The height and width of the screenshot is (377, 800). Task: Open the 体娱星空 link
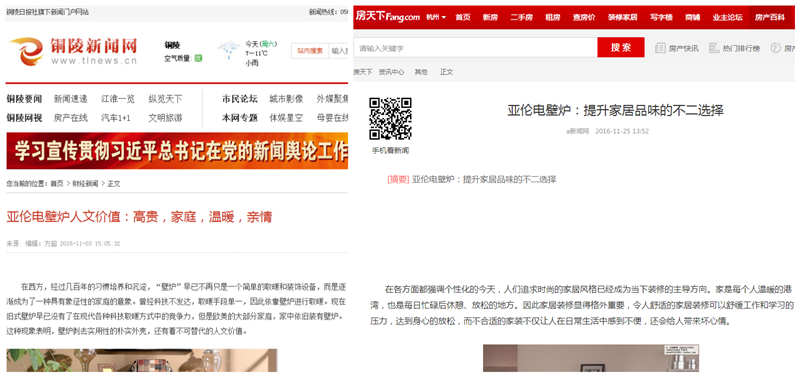click(x=286, y=118)
